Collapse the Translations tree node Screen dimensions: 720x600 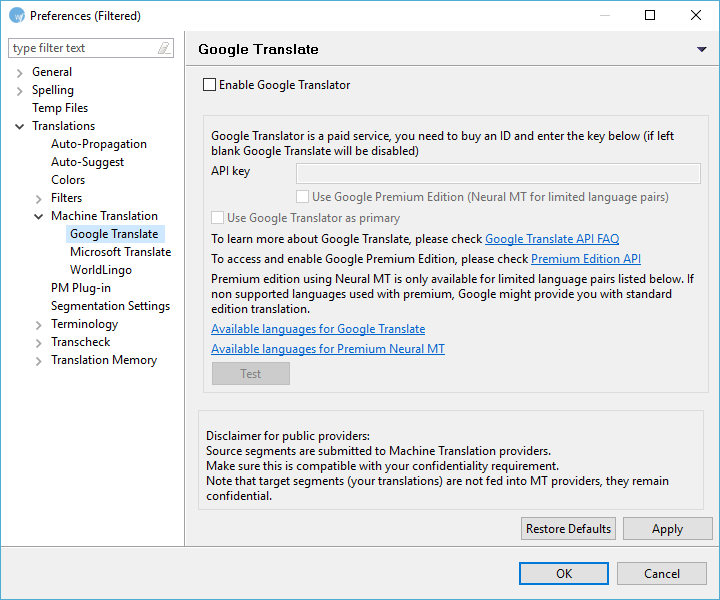tap(19, 126)
